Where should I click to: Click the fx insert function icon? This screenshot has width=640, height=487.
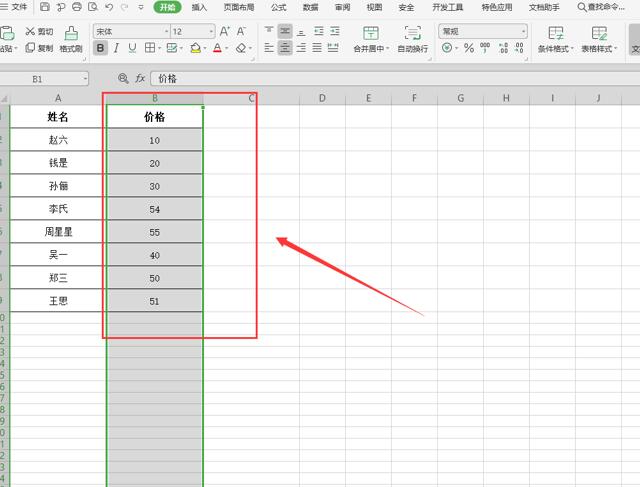pos(140,78)
